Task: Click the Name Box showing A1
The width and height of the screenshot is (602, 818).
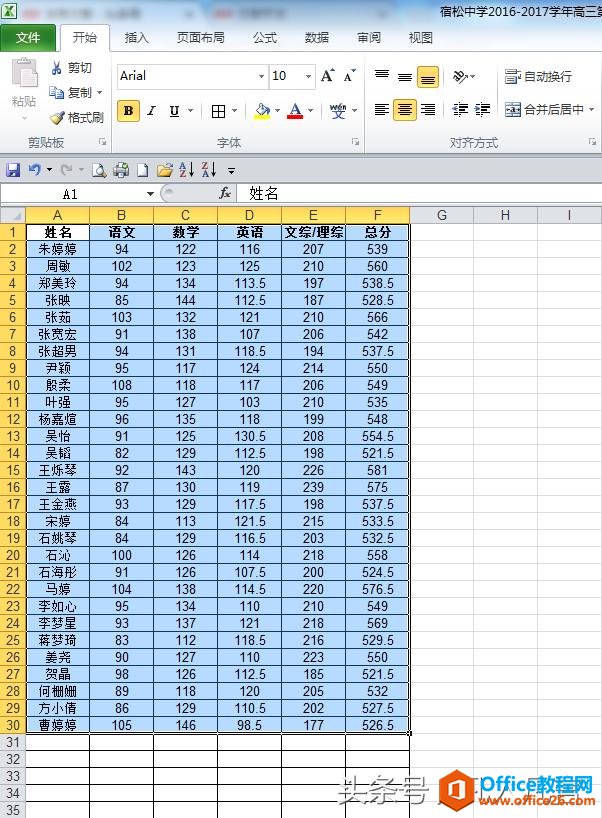Action: click(x=72, y=194)
